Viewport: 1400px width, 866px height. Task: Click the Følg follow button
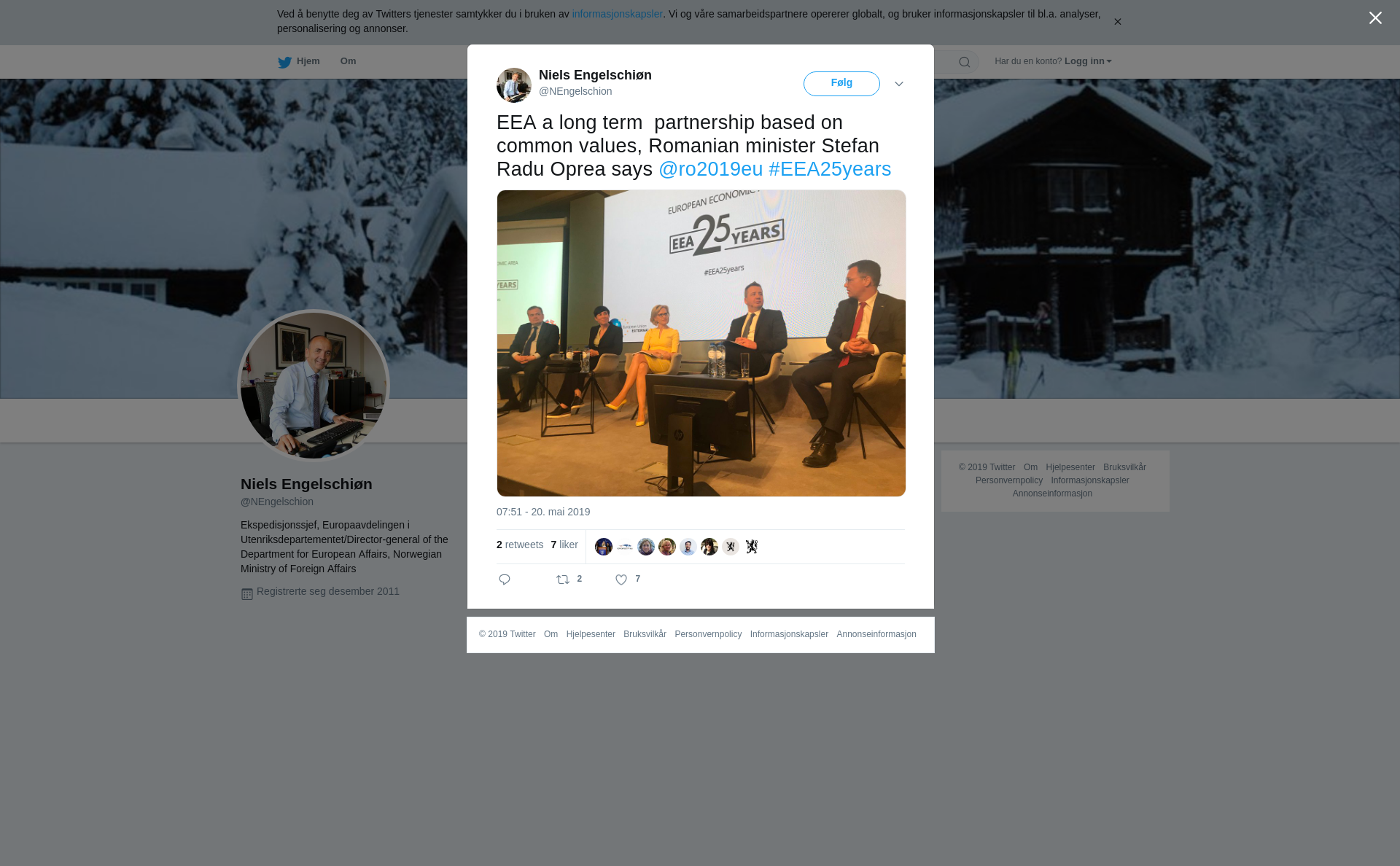click(x=841, y=84)
